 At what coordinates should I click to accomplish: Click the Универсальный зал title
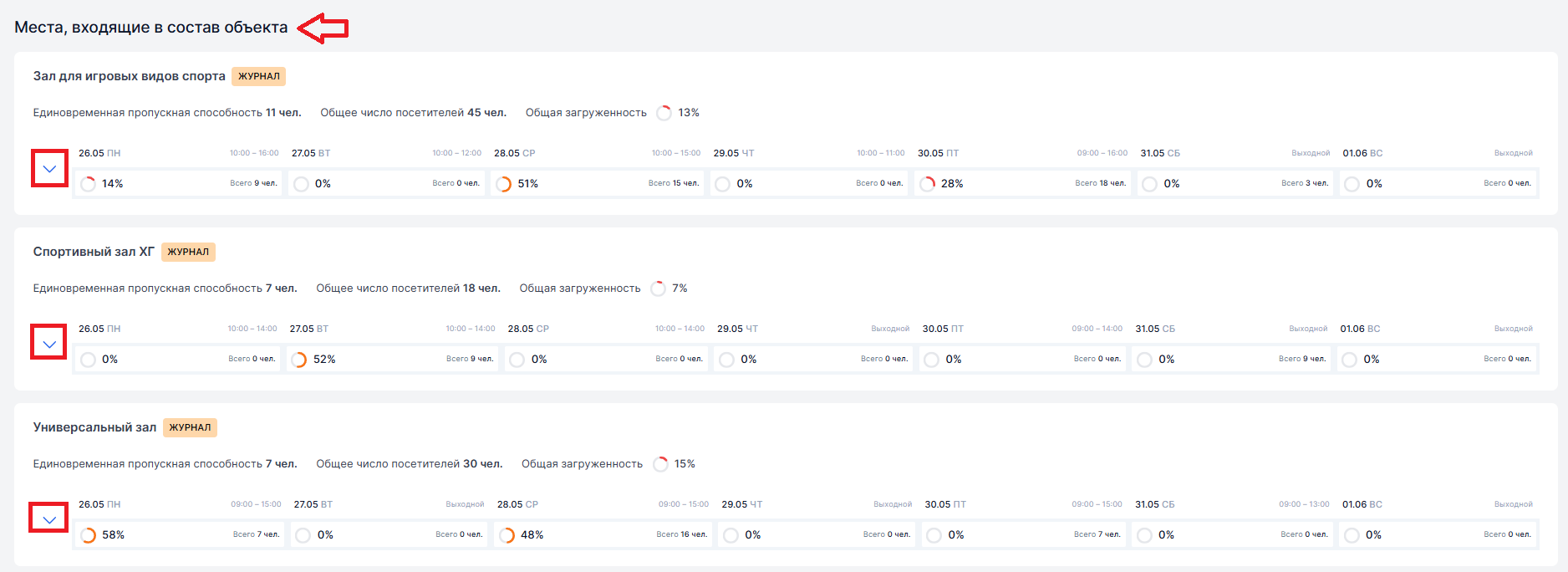pos(94,427)
